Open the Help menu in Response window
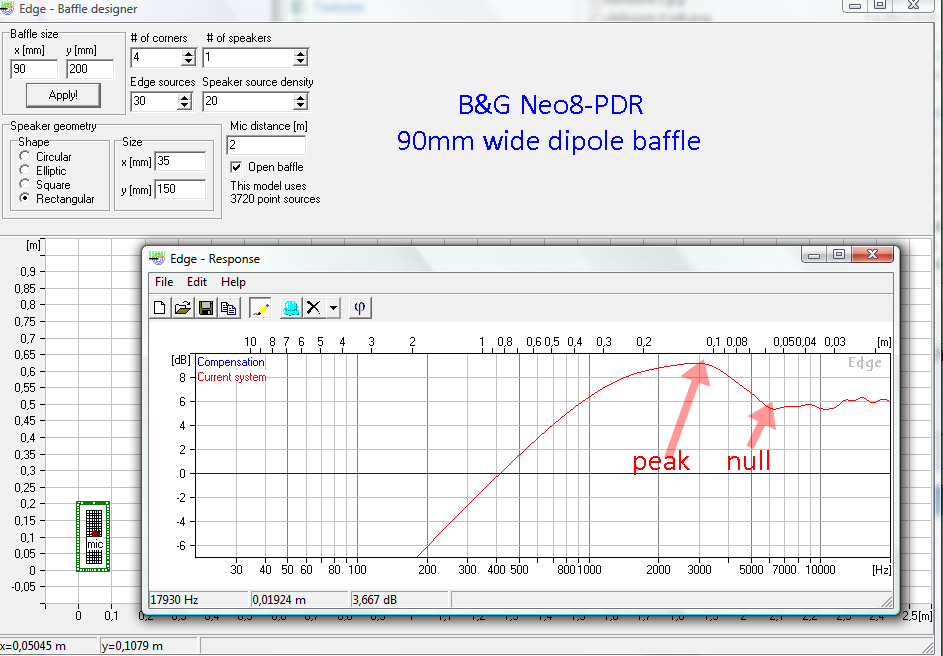This screenshot has height=656, width=943. pos(233,282)
